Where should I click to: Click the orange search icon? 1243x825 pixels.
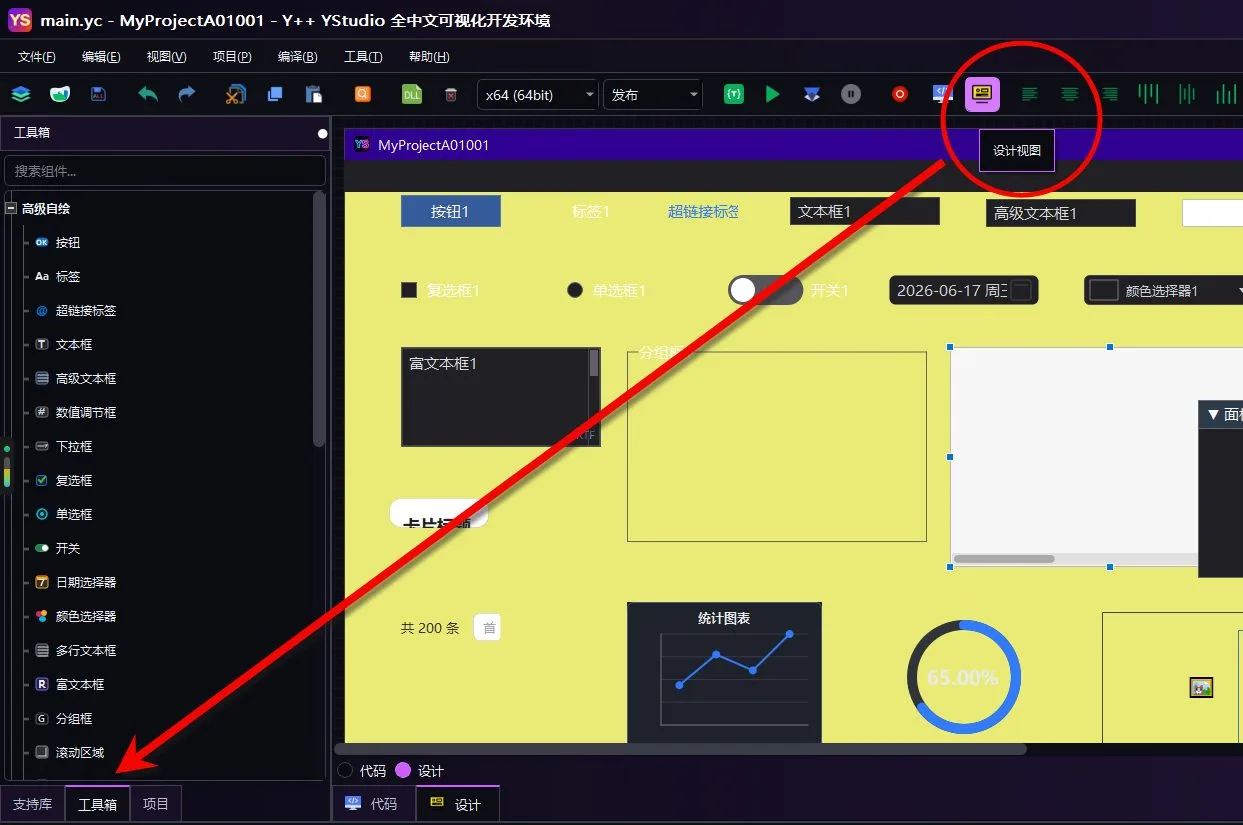(x=363, y=94)
